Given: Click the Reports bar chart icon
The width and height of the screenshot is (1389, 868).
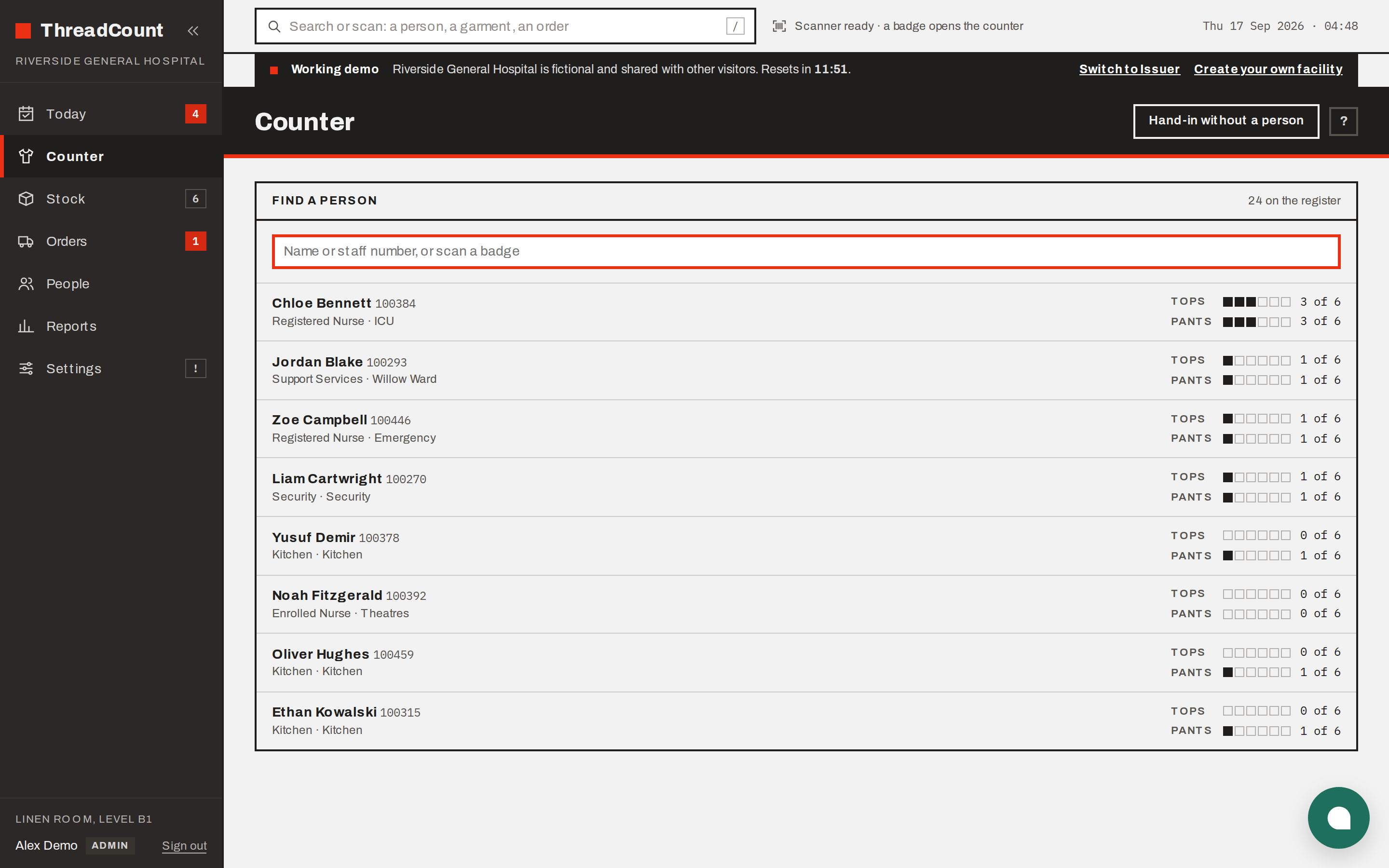Looking at the screenshot, I should point(26,326).
